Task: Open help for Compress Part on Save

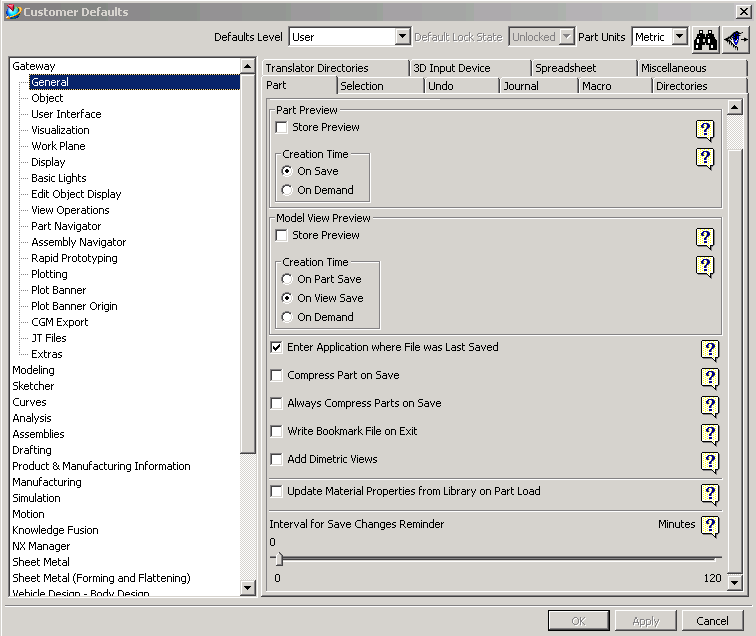Action: [x=710, y=378]
